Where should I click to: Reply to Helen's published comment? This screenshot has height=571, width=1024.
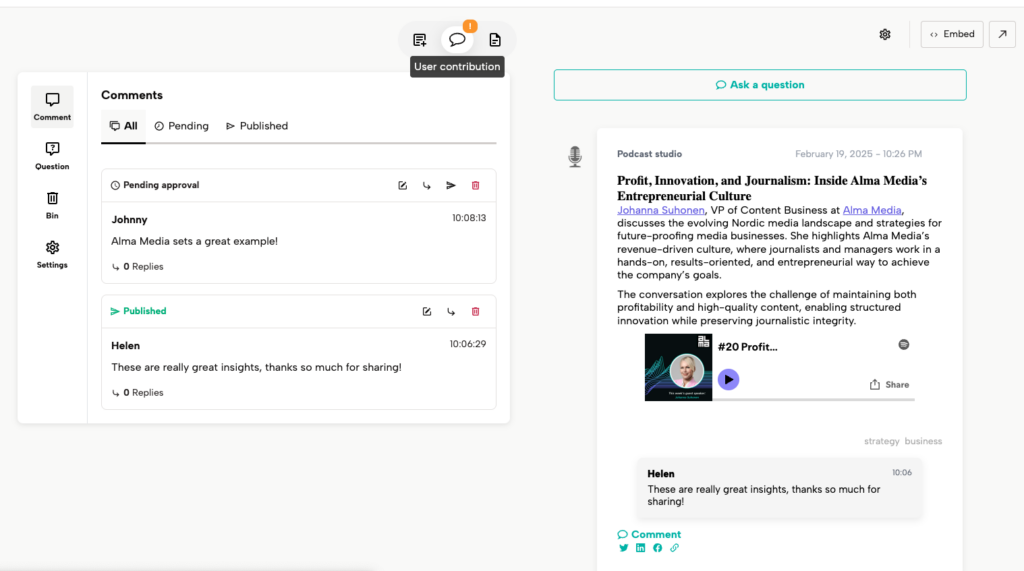(x=451, y=312)
